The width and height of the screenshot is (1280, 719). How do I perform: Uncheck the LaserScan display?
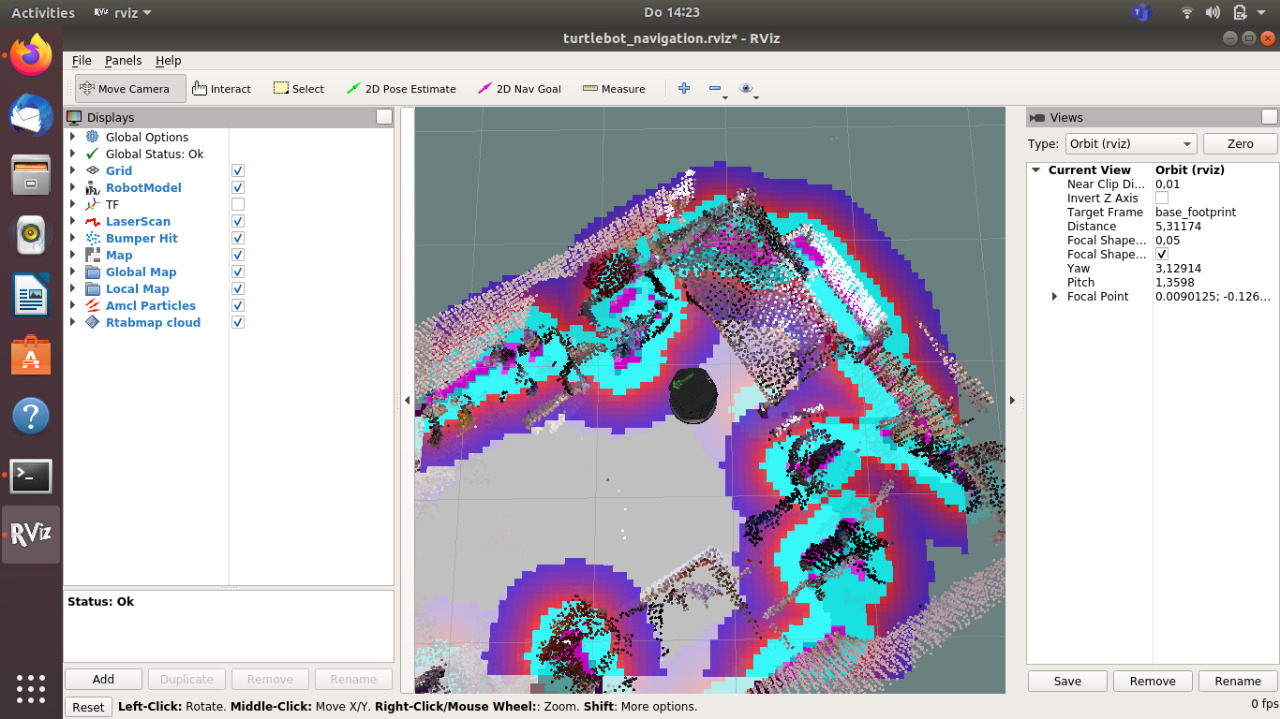point(238,221)
